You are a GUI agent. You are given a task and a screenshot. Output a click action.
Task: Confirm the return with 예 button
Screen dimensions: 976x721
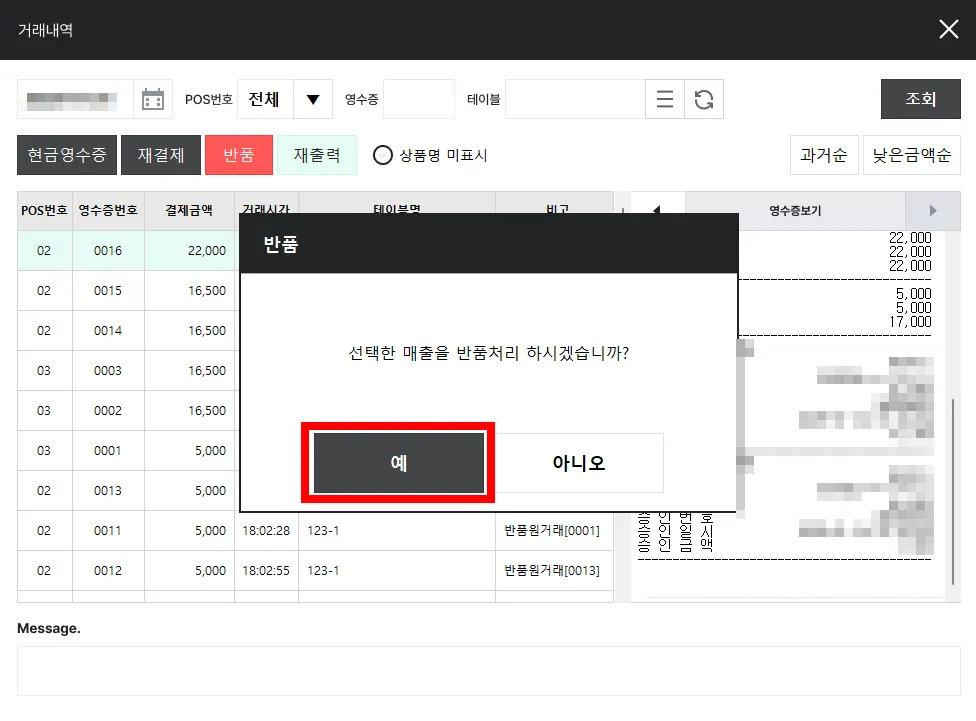tap(398, 463)
